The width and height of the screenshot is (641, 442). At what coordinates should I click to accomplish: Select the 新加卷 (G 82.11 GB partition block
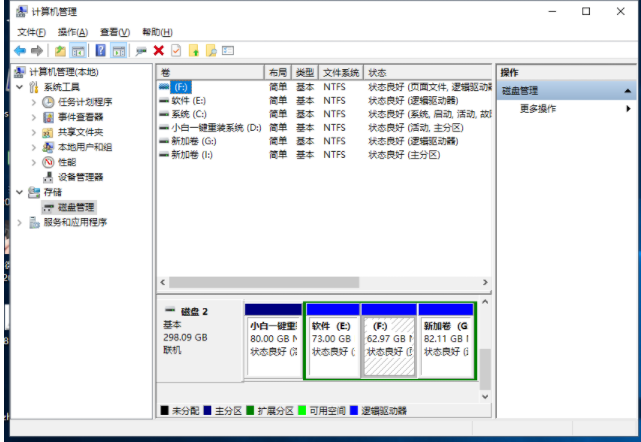click(x=446, y=340)
